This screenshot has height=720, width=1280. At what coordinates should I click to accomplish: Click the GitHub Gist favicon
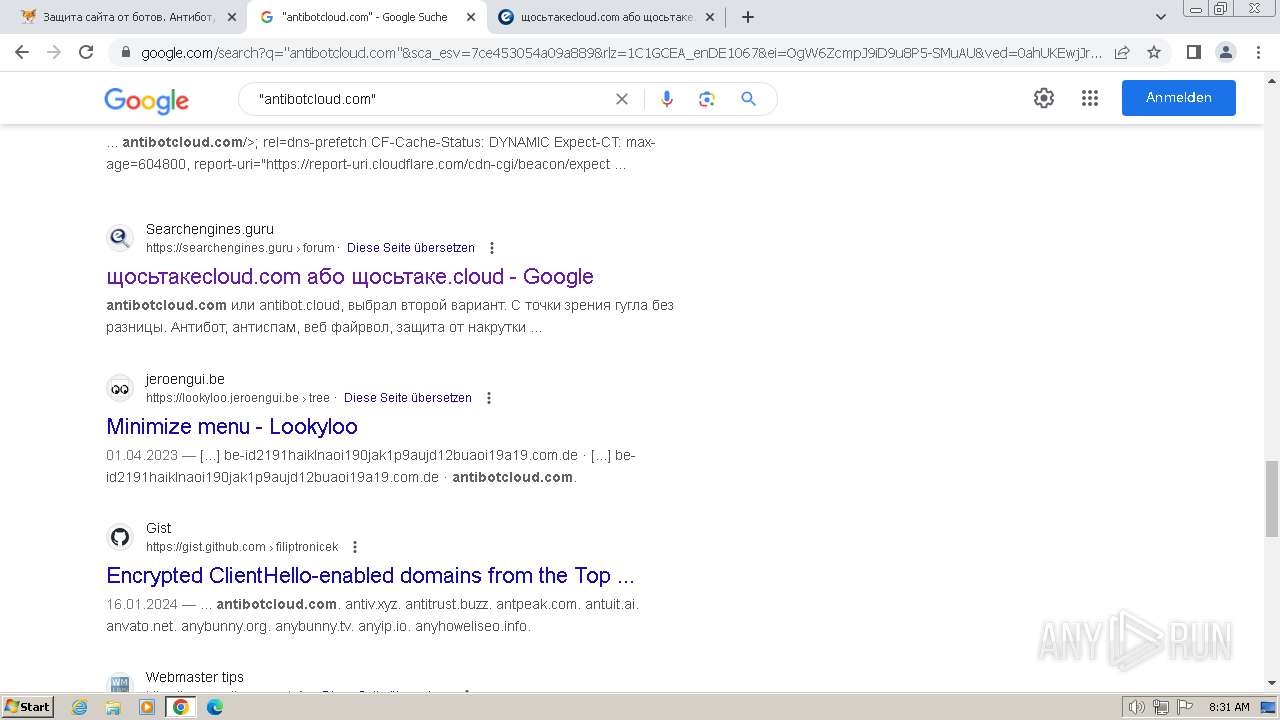(x=120, y=537)
